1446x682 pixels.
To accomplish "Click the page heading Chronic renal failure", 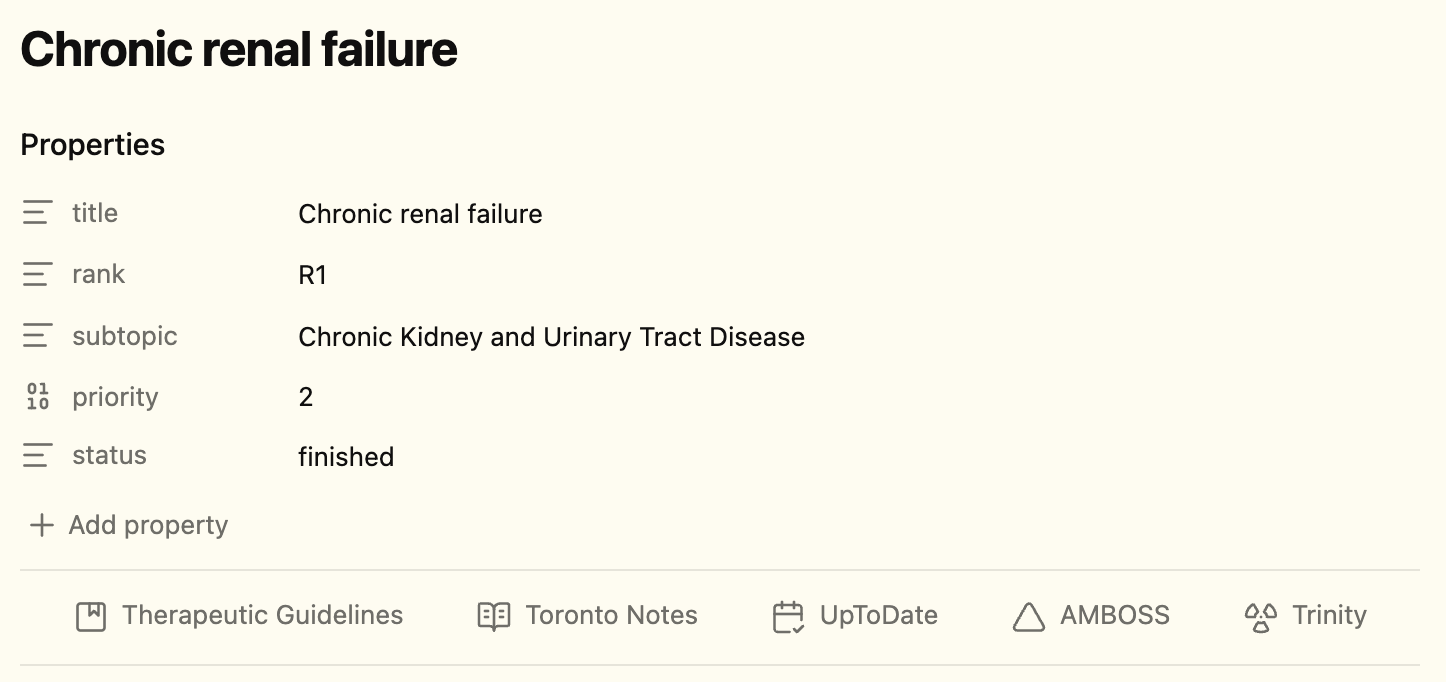I will pyautogui.click(x=239, y=49).
